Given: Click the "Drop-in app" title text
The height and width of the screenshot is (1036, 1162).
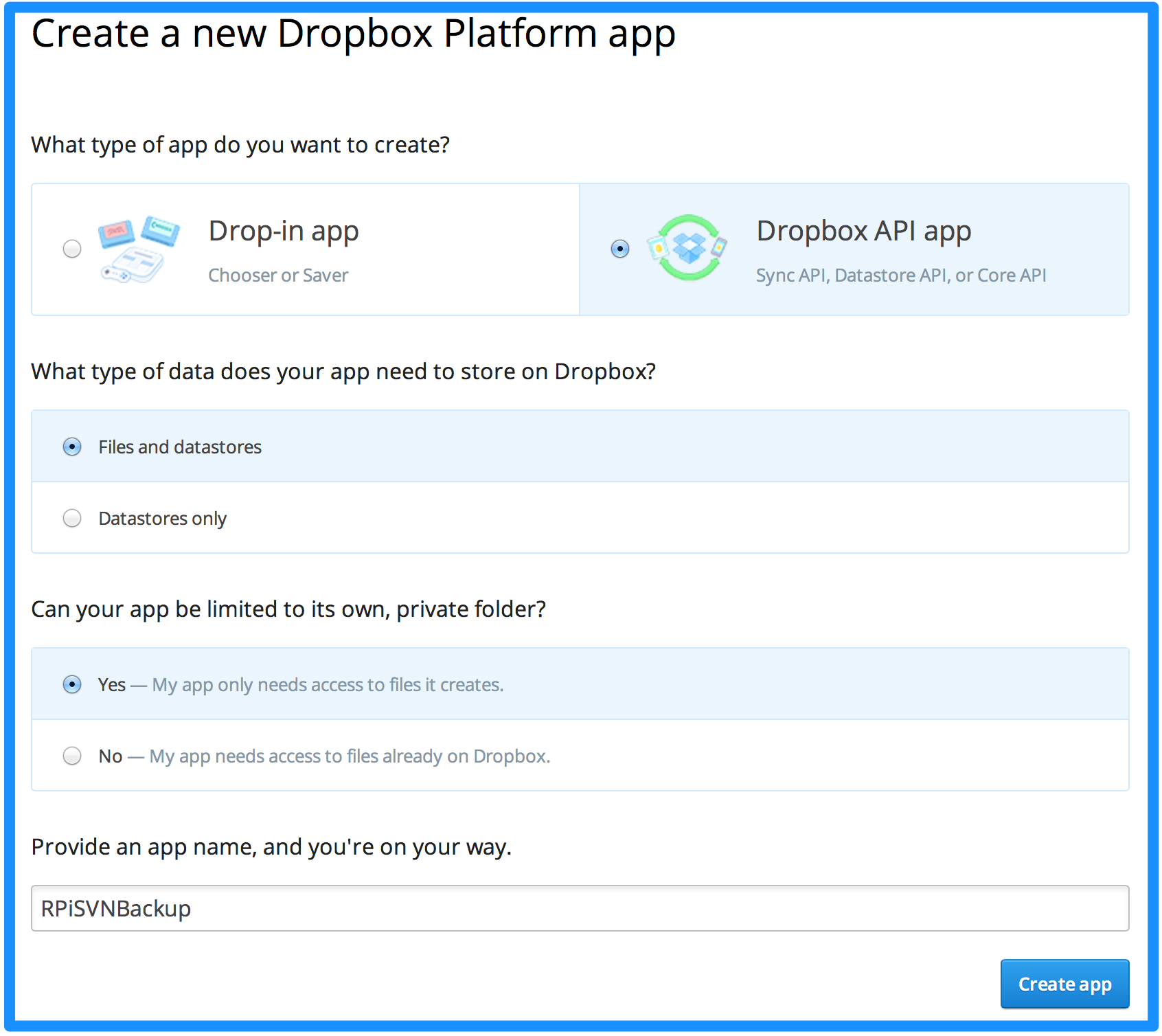Looking at the screenshot, I should click(284, 232).
